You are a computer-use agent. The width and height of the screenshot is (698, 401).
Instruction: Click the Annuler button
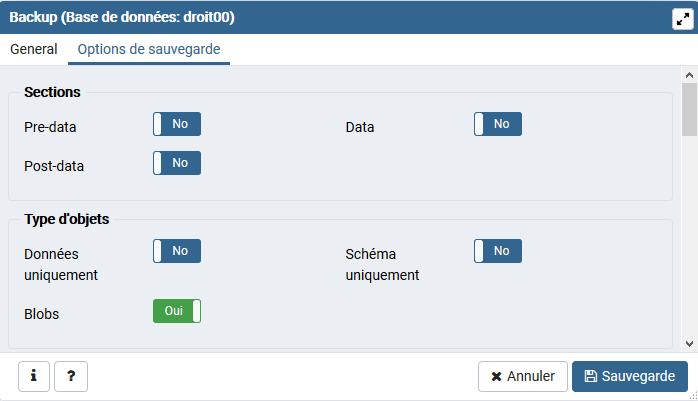[x=523, y=376]
